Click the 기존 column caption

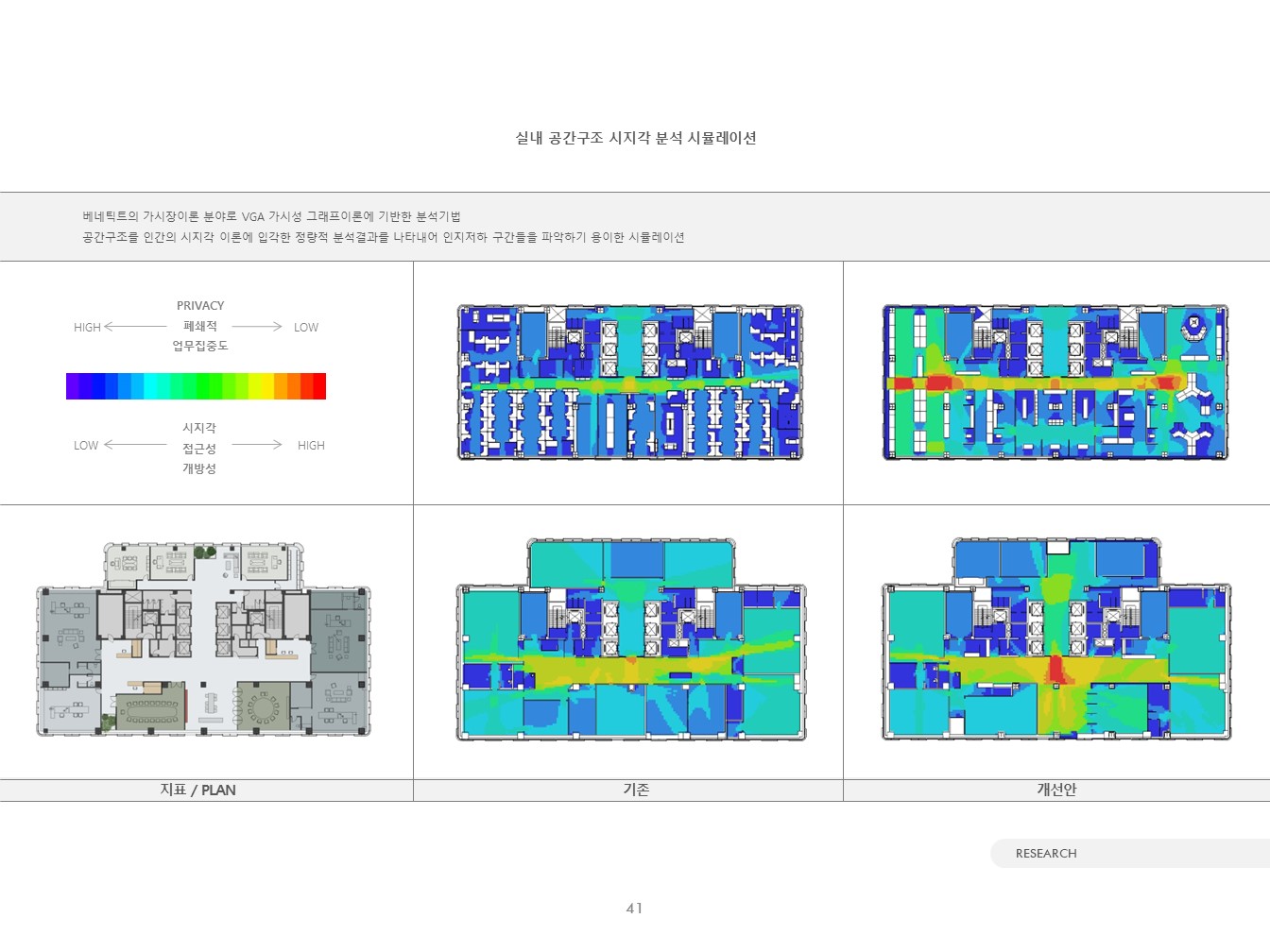636,790
